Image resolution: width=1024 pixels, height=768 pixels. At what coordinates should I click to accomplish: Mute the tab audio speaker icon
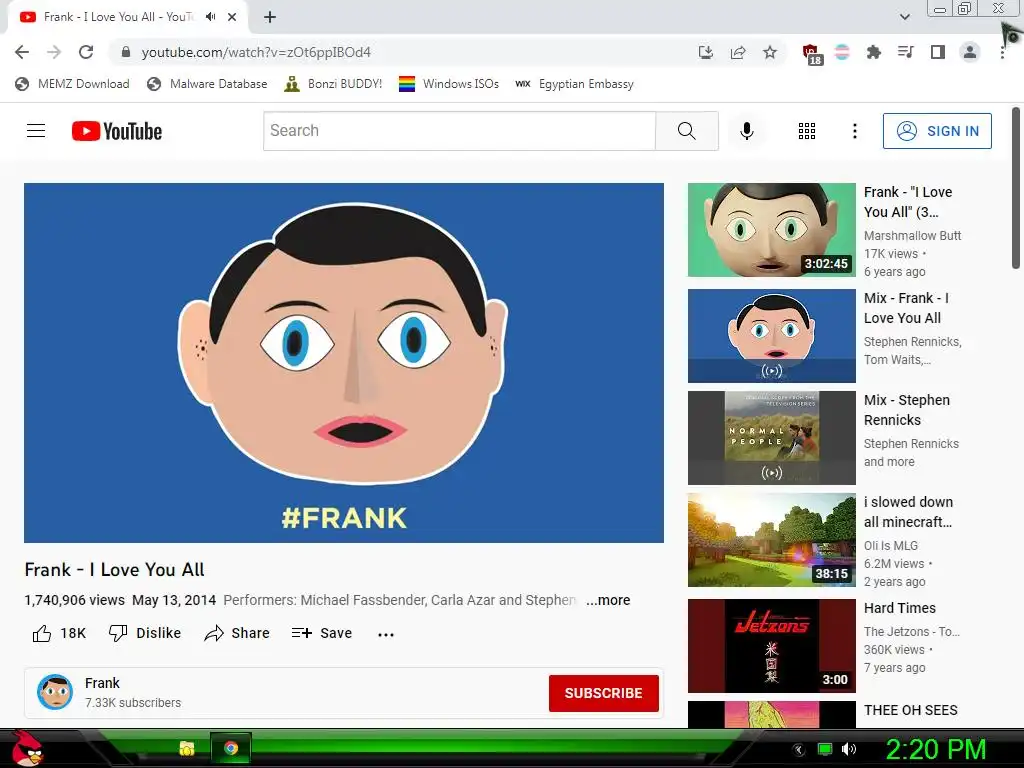(x=210, y=17)
